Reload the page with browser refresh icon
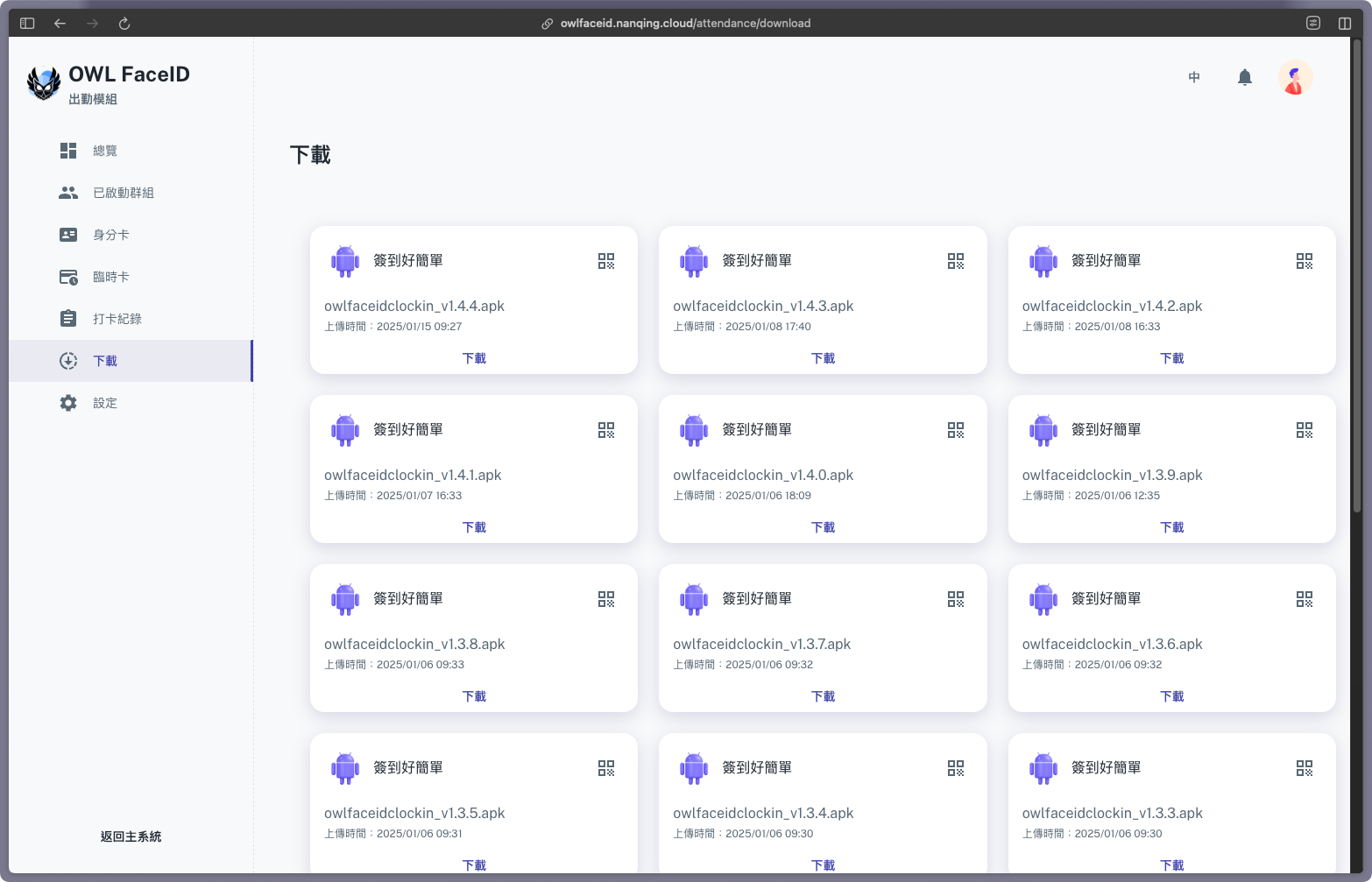 pos(124,24)
